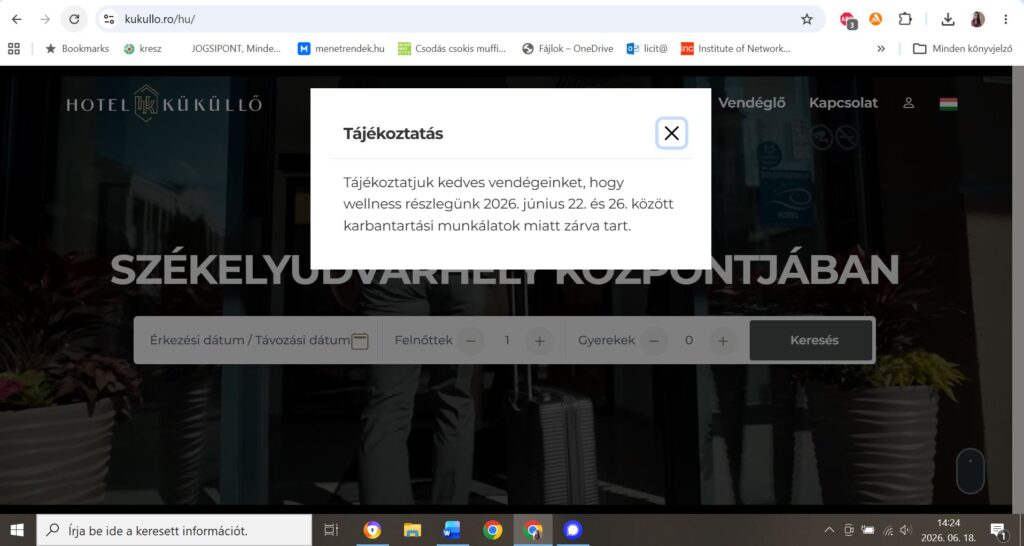The image size is (1024, 546).
Task: Click the Windows taskbar search box
Action: 174,530
